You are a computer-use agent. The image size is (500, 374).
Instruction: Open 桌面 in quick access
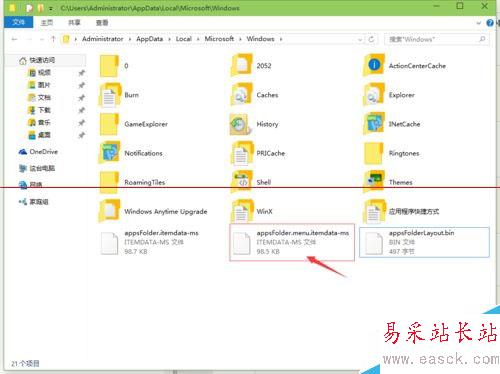40,135
